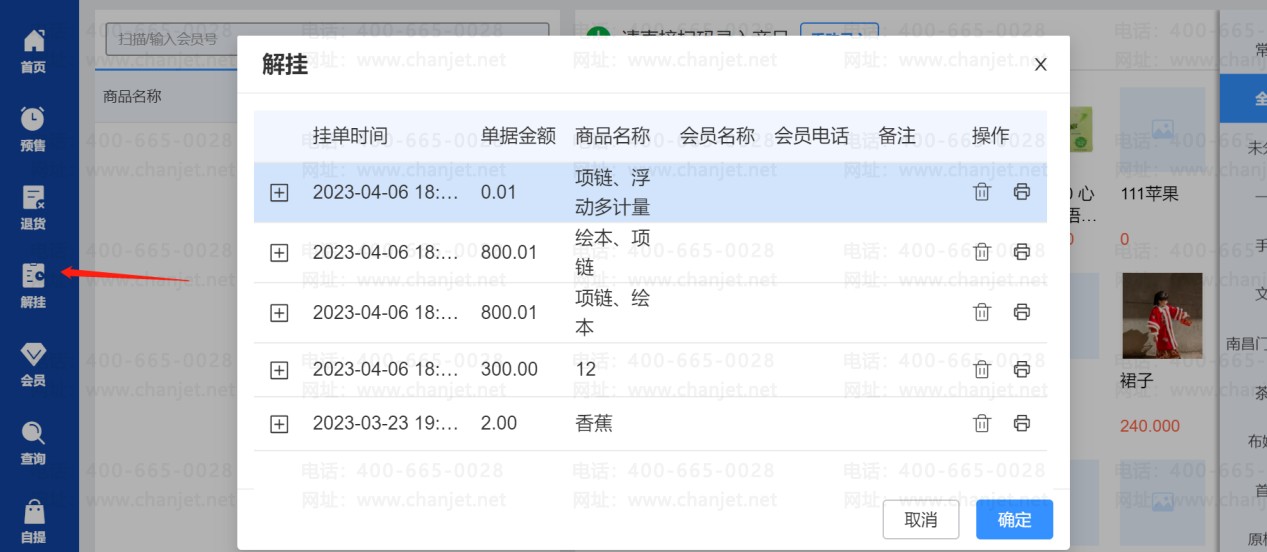Print the 香蕉 held order

[x=1021, y=423]
